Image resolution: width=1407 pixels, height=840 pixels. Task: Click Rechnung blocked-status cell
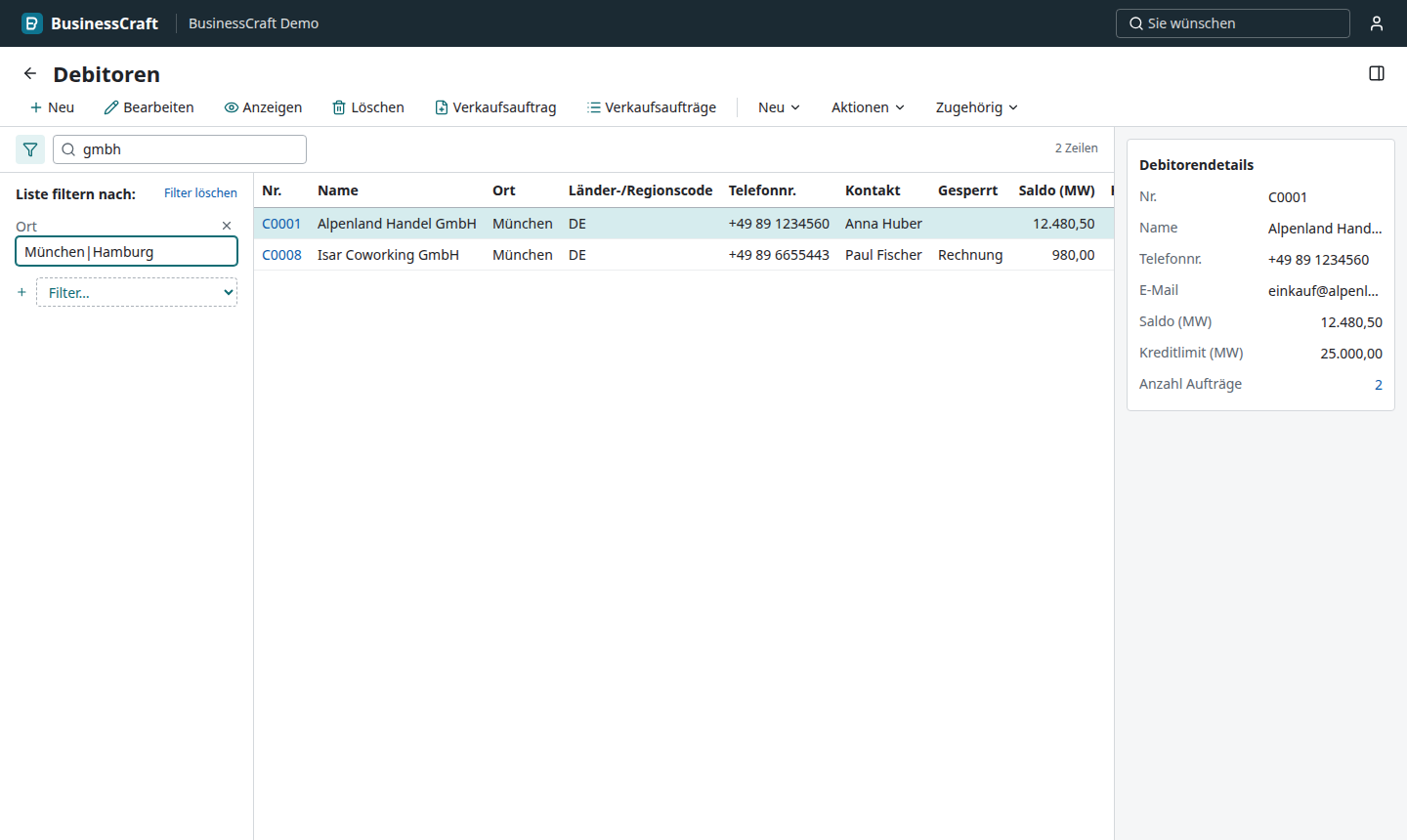[x=970, y=255]
